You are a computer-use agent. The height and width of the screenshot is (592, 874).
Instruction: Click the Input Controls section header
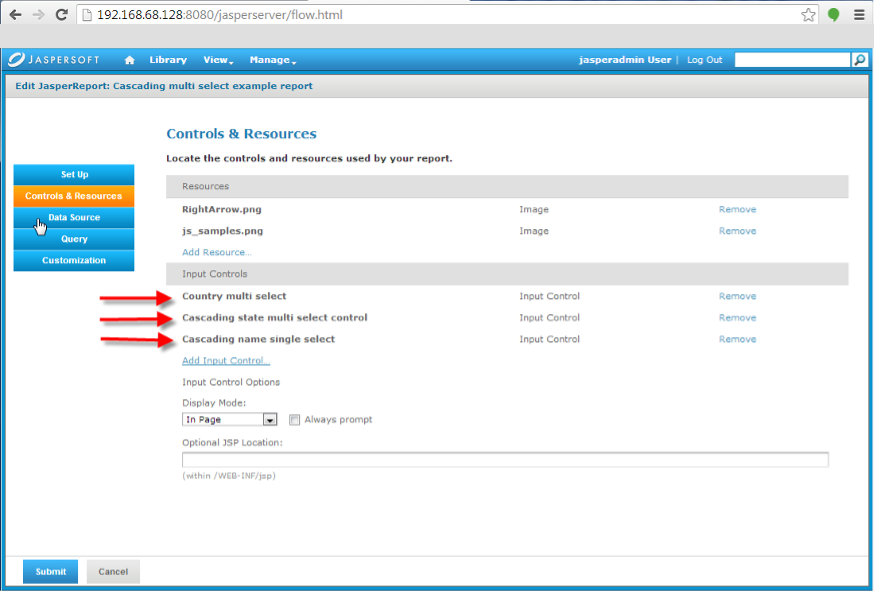507,274
